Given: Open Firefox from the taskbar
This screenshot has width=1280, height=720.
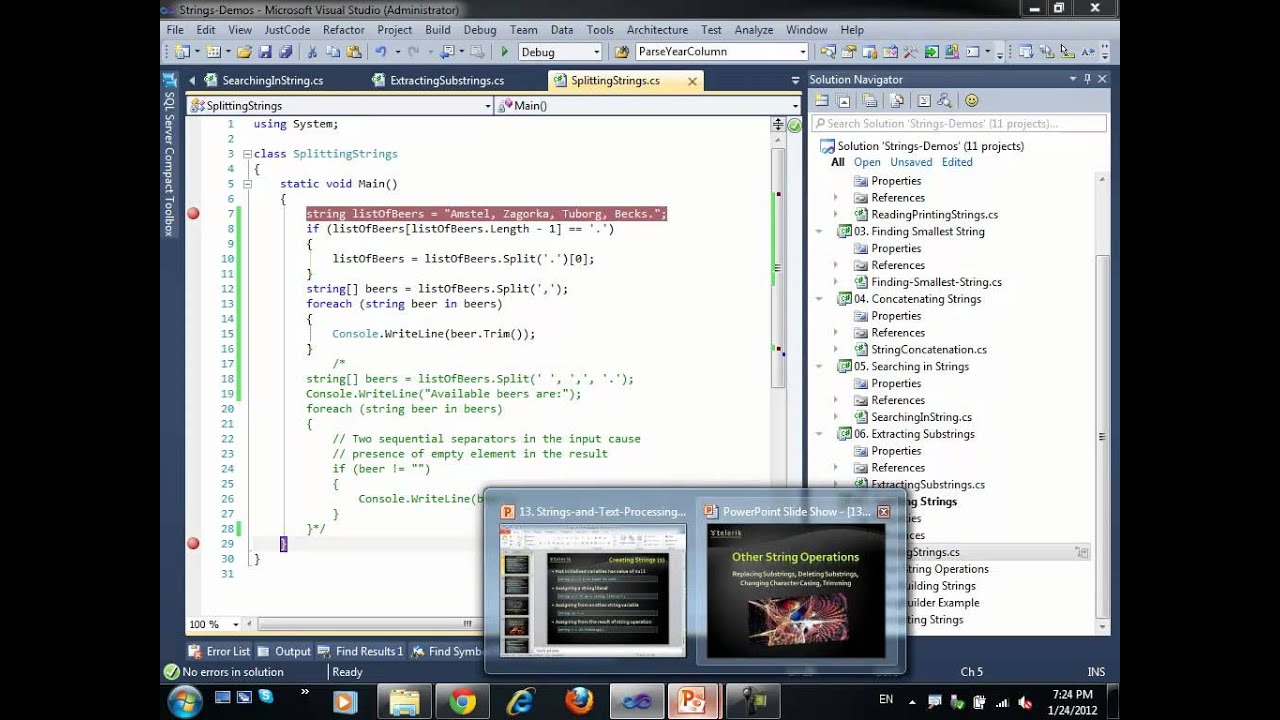Looking at the screenshot, I should pyautogui.click(x=579, y=701).
